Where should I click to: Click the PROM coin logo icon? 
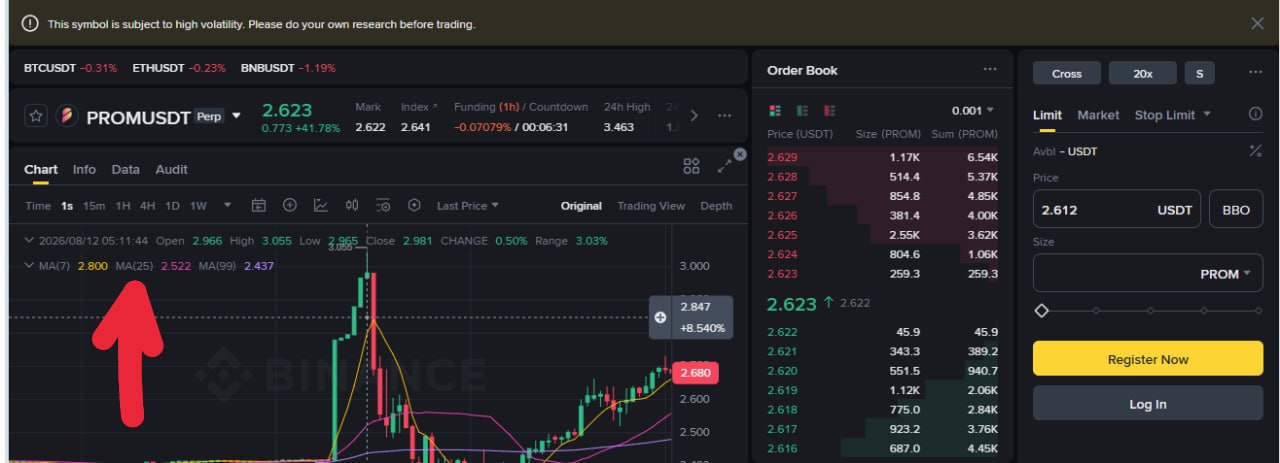(x=67, y=116)
